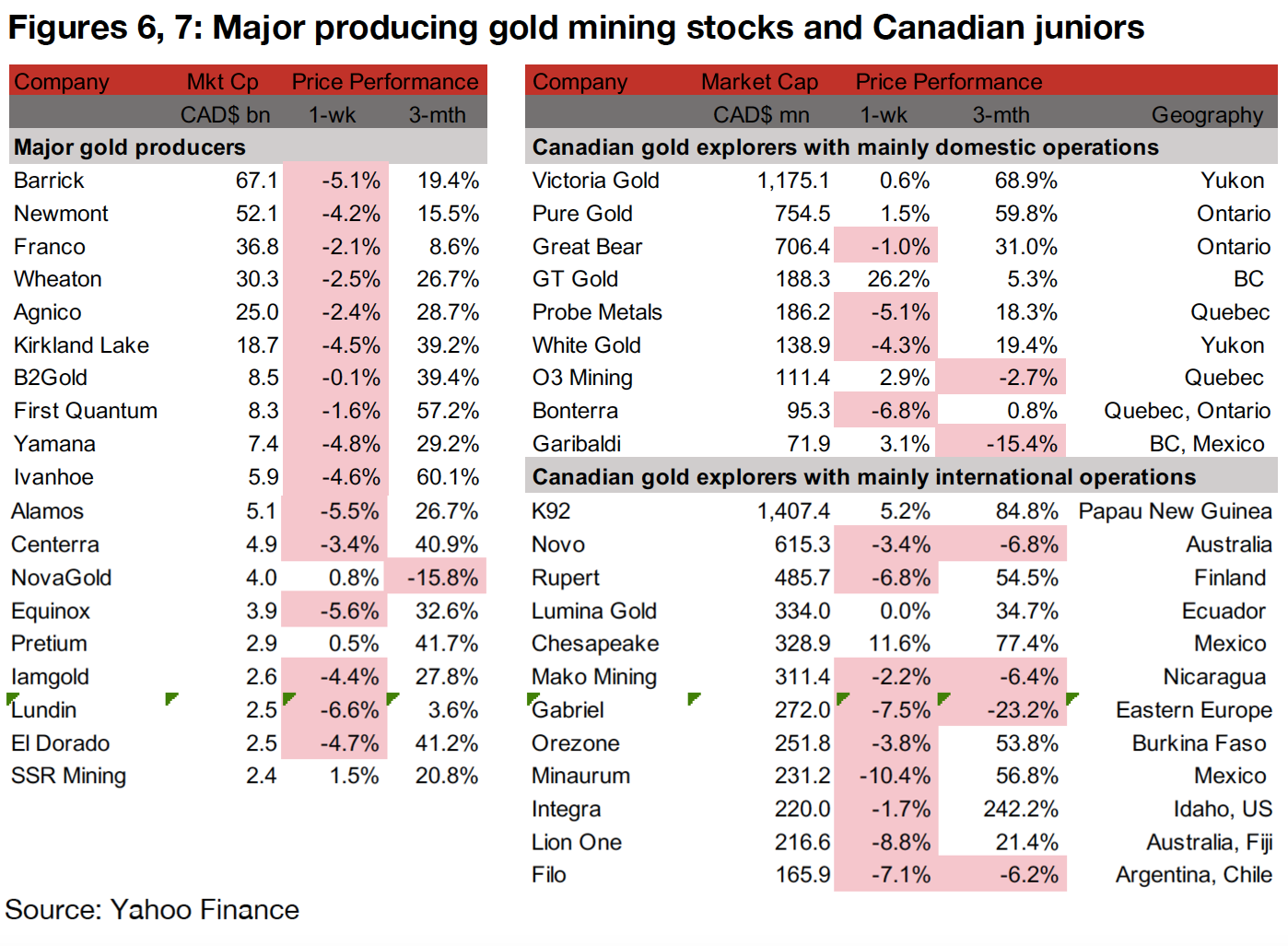
Task: Click green marker before Eastern Europe cell
Action: pyautogui.click(x=1071, y=699)
